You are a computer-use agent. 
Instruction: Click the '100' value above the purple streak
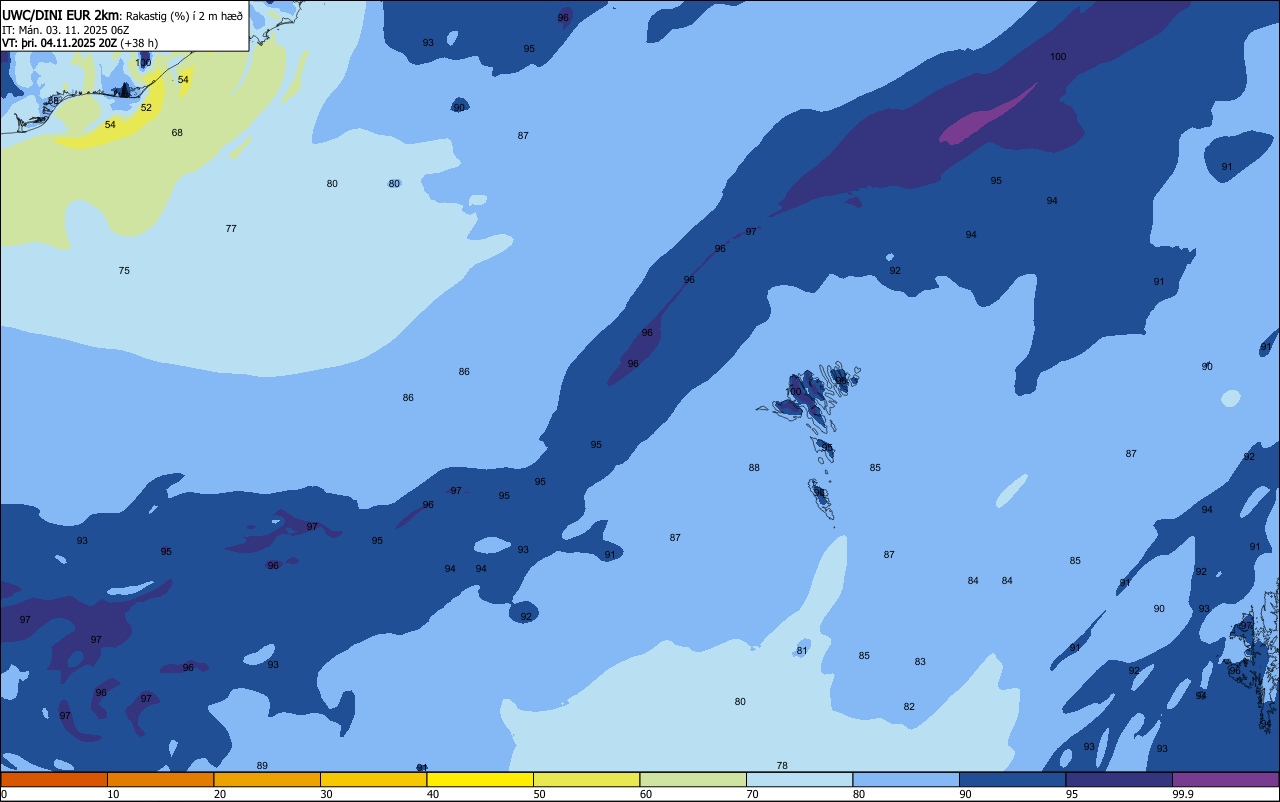tap(1058, 57)
